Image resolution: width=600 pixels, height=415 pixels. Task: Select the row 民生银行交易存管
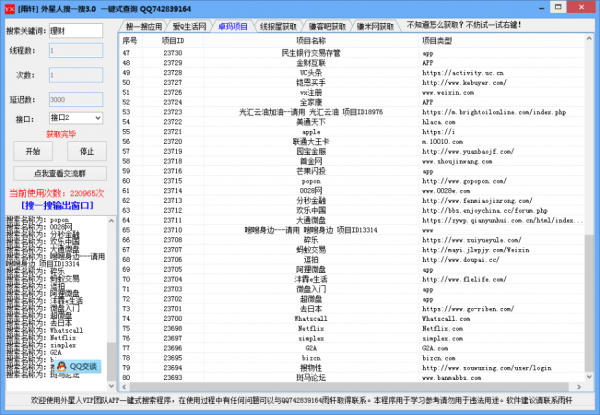[352, 53]
